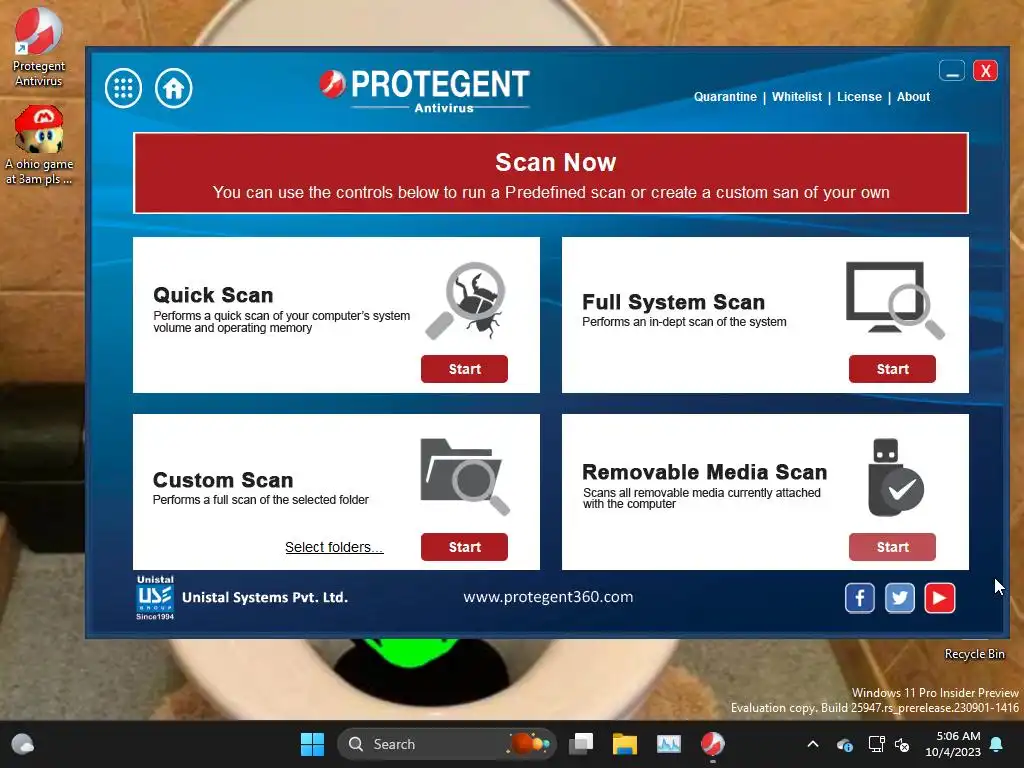Screen dimensions: 1024x768
Task: Minimize the Protegent window
Action: [952, 71]
